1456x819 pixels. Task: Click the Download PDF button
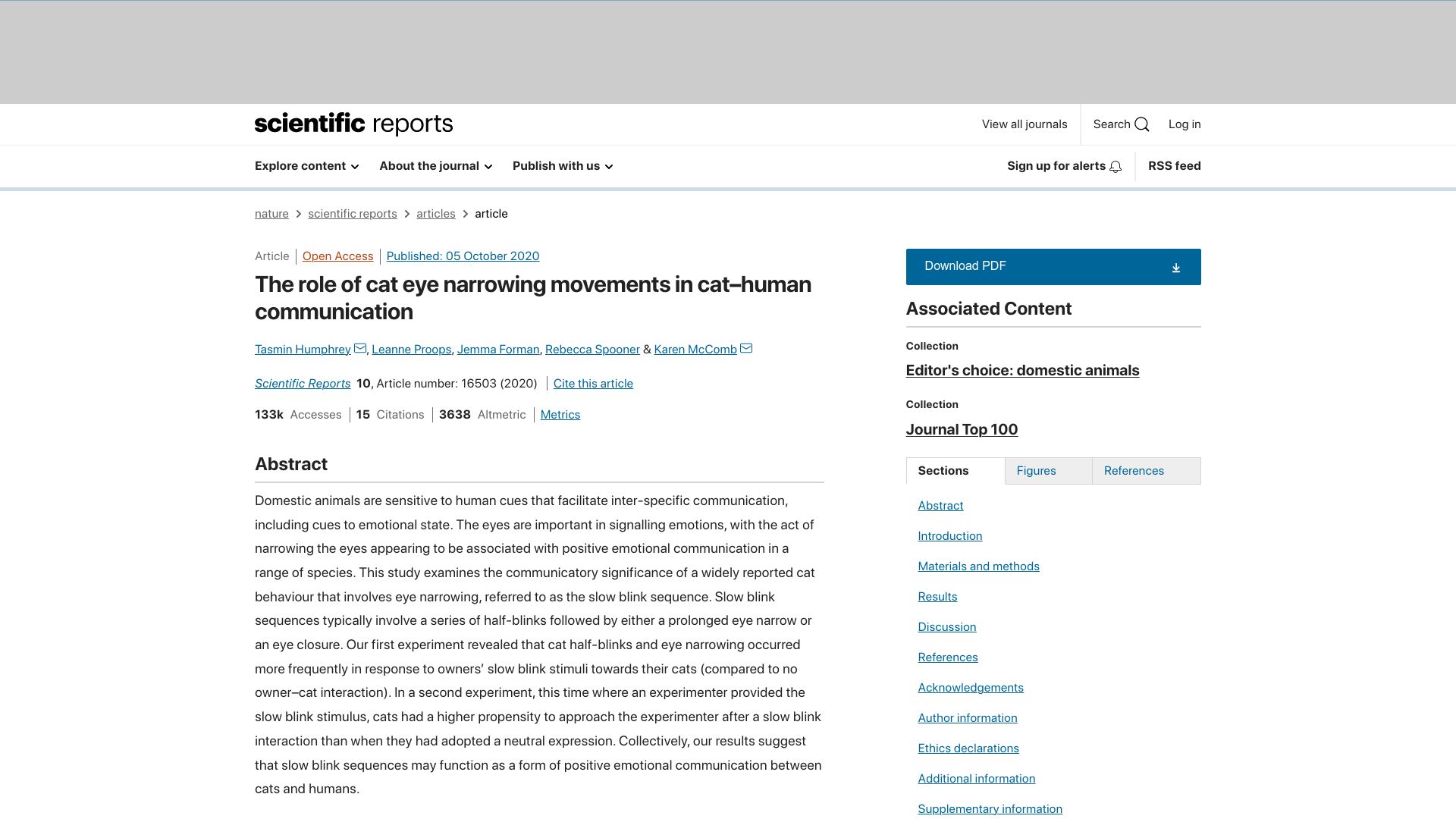(x=1053, y=267)
